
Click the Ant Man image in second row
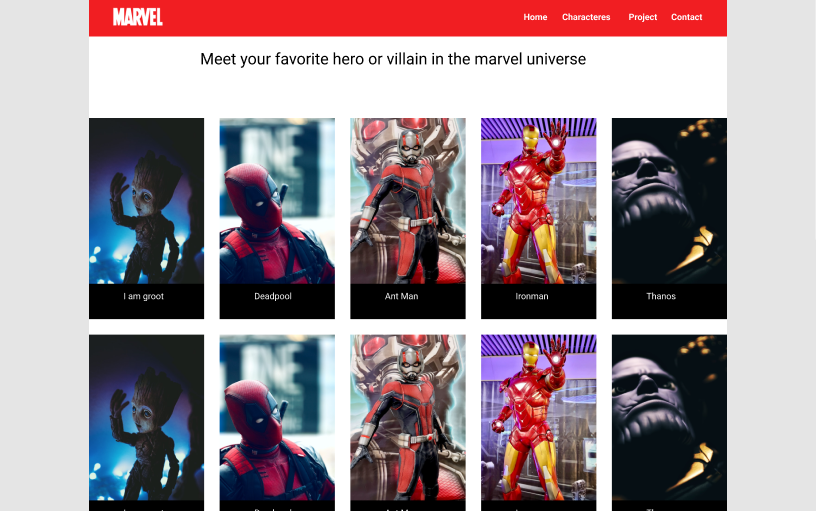(x=407, y=417)
